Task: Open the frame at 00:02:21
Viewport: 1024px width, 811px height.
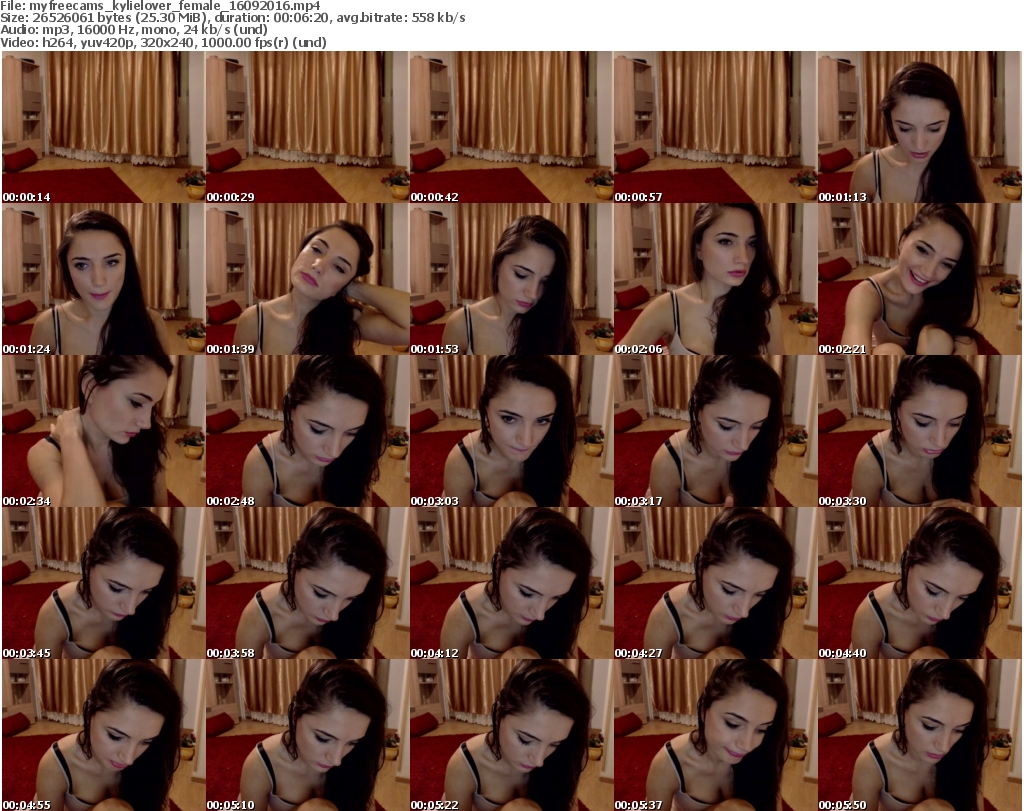Action: click(x=918, y=279)
